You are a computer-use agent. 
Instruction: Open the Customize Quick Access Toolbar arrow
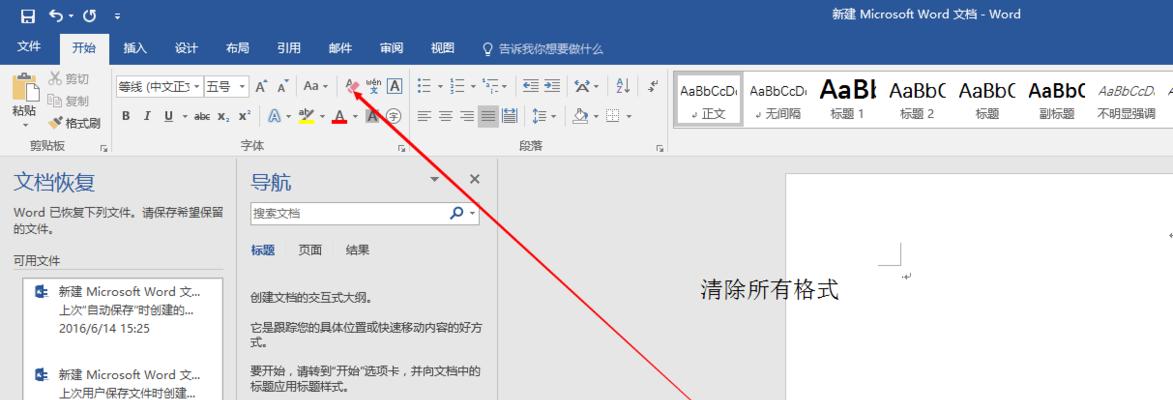[117, 16]
